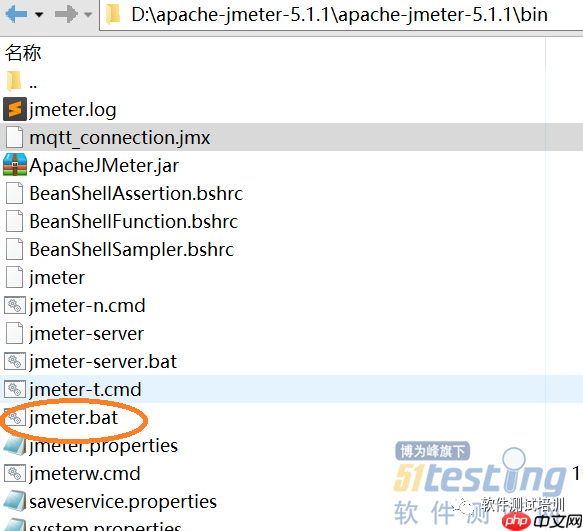Select BeanShellAssertion.bshrc file
Viewport: 583px width, 531px height.
point(136,193)
